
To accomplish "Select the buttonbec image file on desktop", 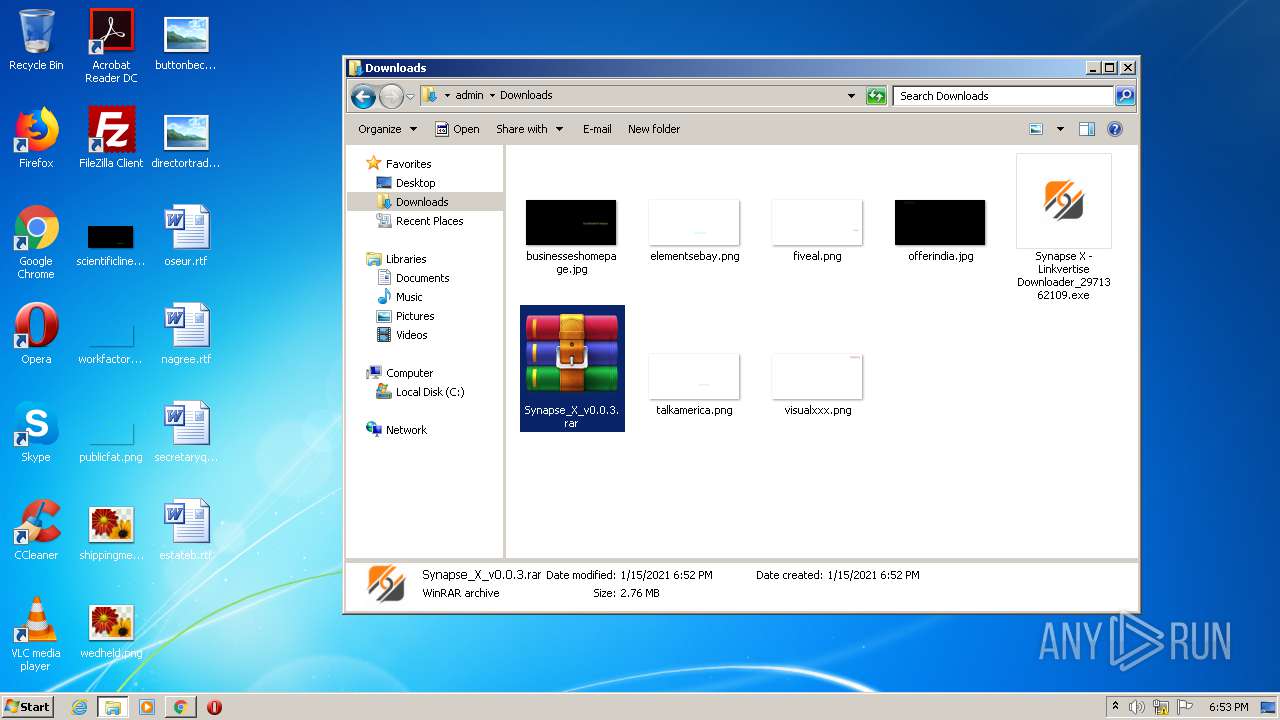I will pyautogui.click(x=186, y=44).
